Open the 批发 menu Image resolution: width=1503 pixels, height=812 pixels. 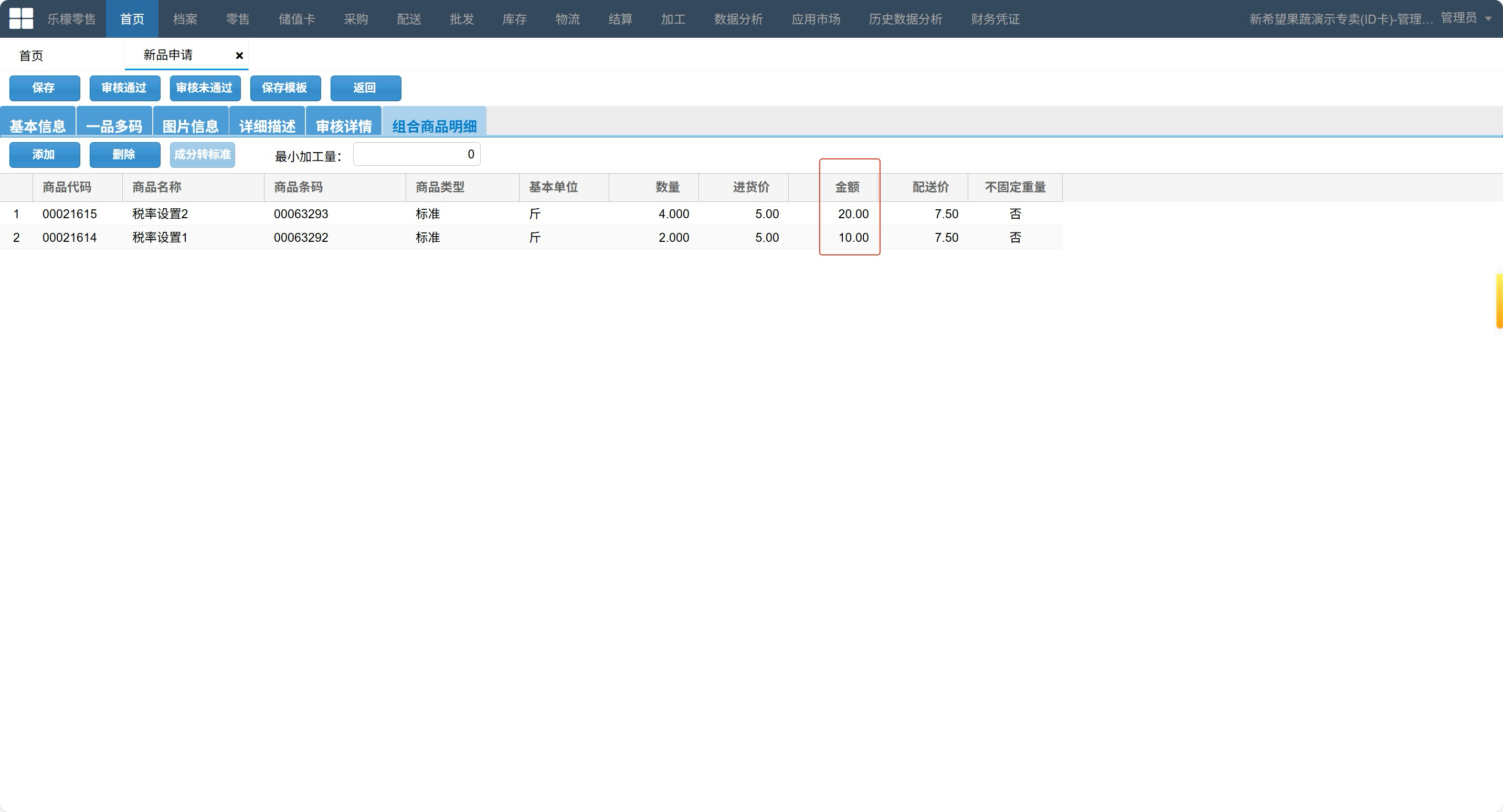pyautogui.click(x=462, y=19)
